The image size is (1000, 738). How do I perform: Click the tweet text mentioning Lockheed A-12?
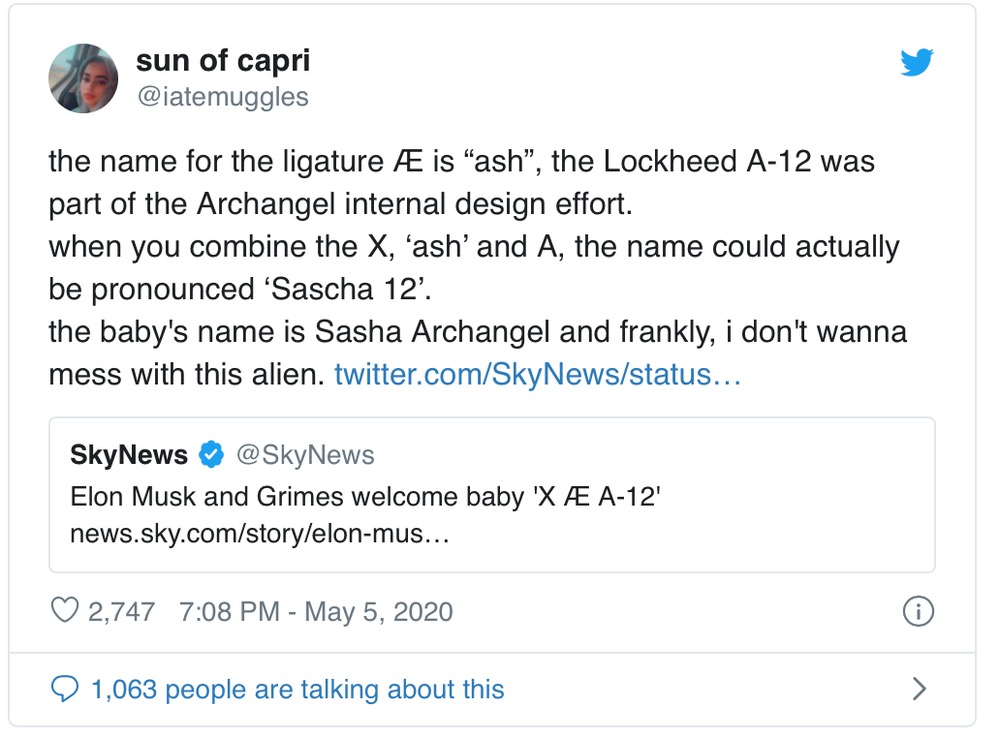pyautogui.click(x=460, y=161)
